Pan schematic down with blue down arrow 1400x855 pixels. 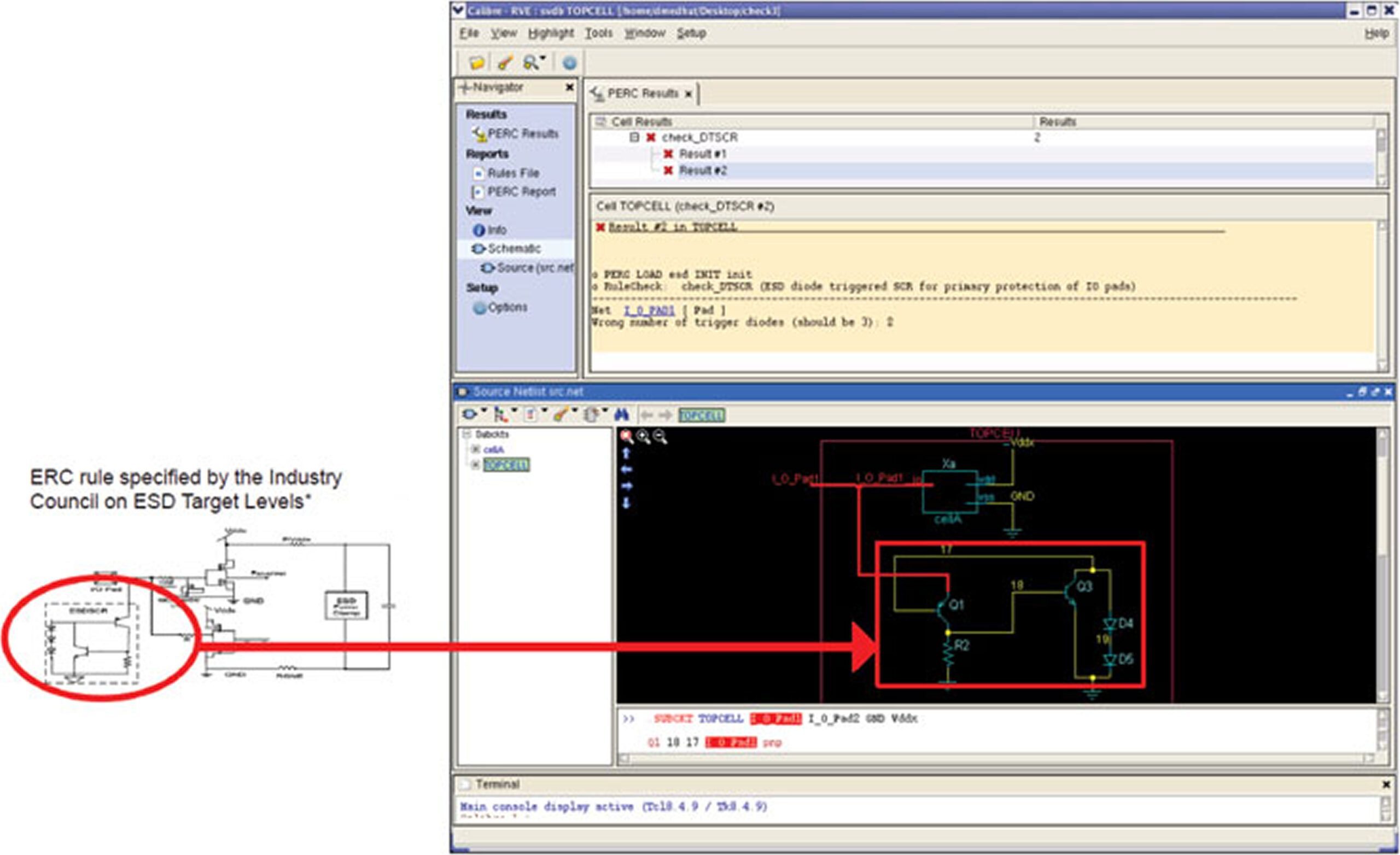pos(626,503)
